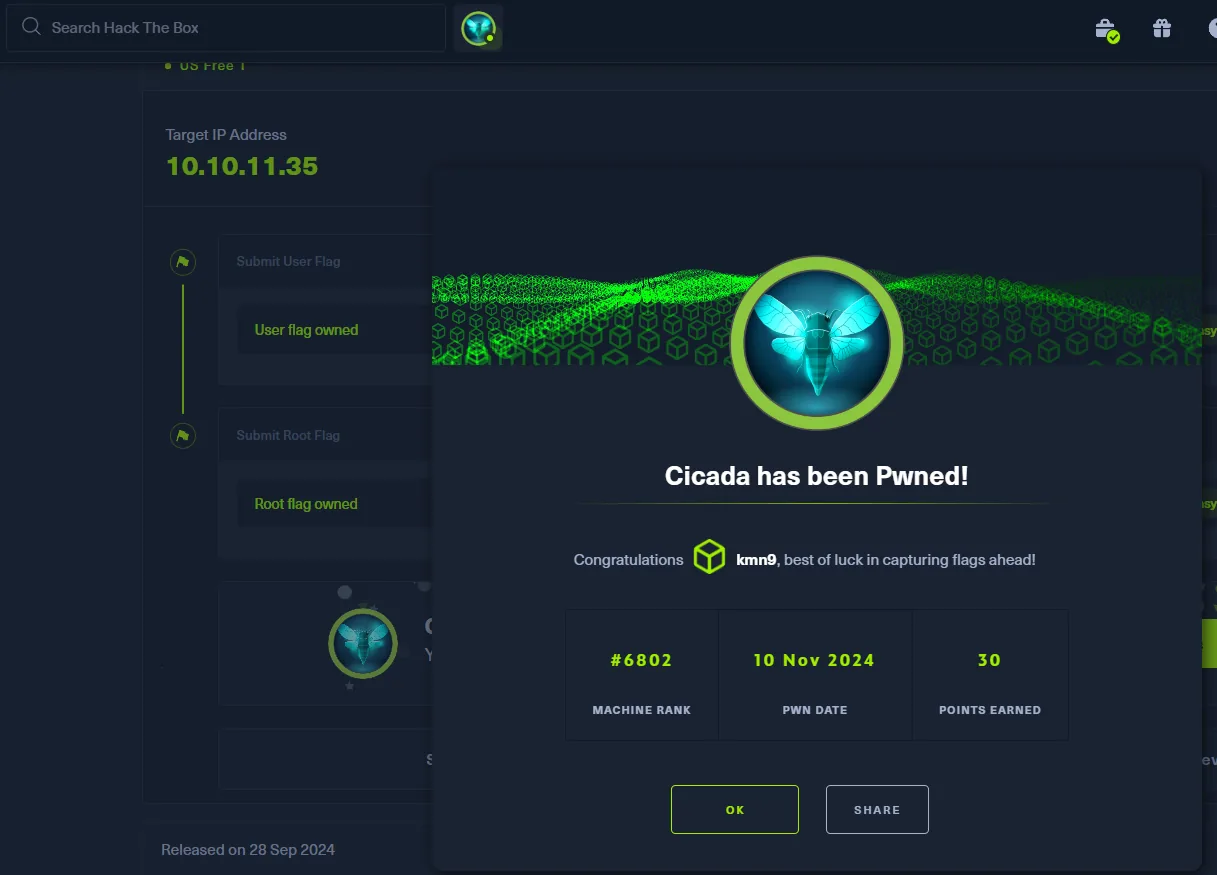Focus the Search Hack The Box field
1217x875 pixels.
(226, 27)
